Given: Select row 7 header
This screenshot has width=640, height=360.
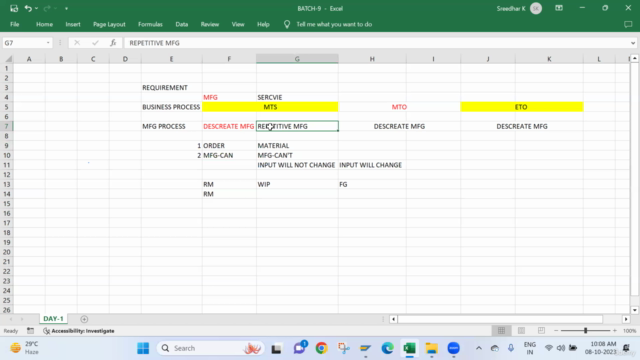Looking at the screenshot, I should (x=7, y=126).
